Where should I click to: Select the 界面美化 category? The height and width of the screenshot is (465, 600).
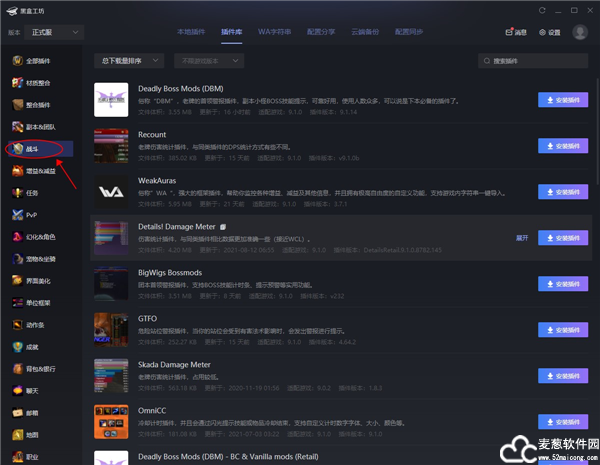(31, 281)
